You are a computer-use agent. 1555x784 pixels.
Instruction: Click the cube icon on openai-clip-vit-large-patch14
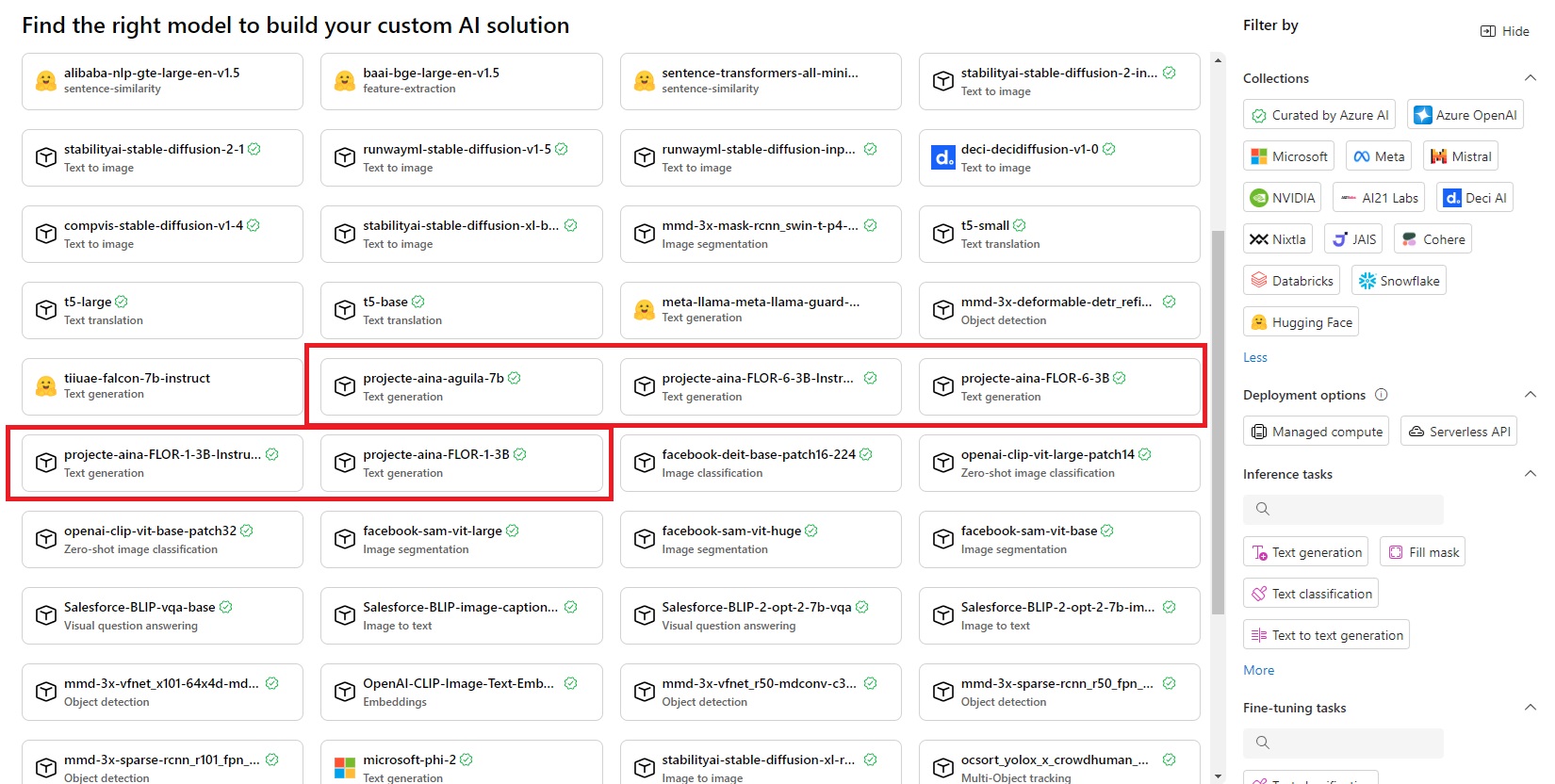point(943,463)
